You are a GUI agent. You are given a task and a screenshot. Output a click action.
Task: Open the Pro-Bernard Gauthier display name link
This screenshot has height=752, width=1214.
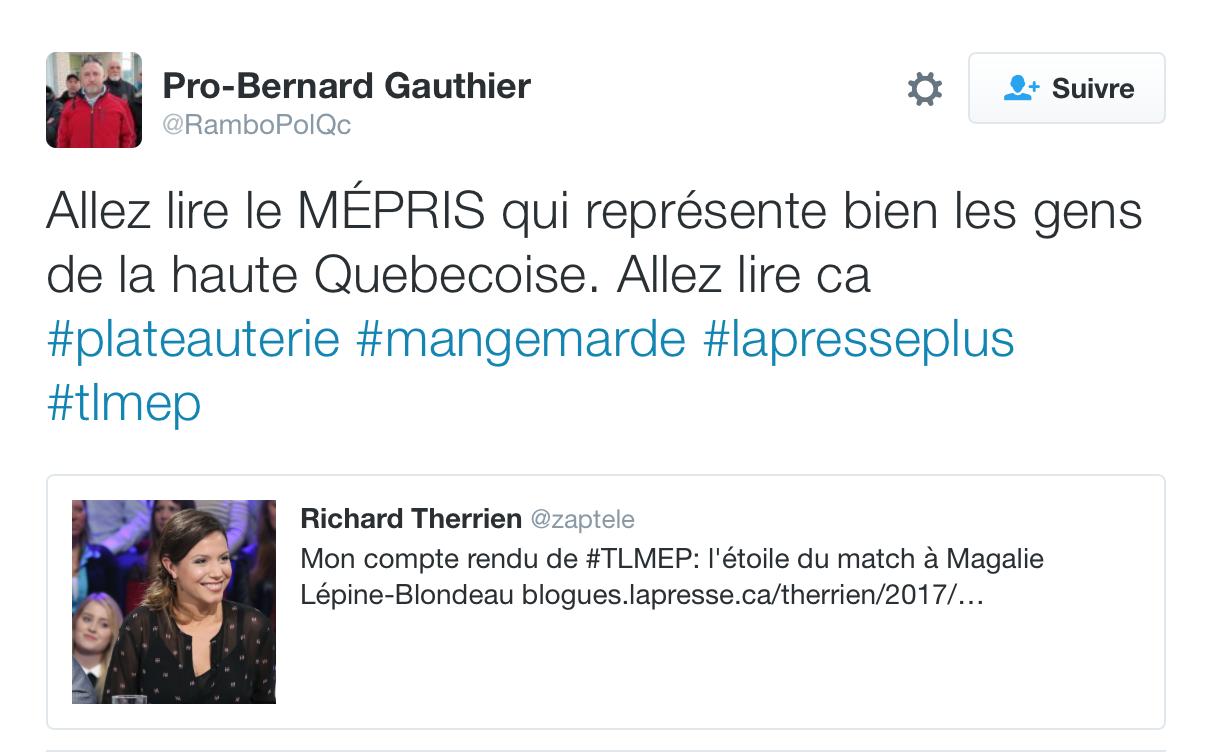pyautogui.click(x=346, y=86)
